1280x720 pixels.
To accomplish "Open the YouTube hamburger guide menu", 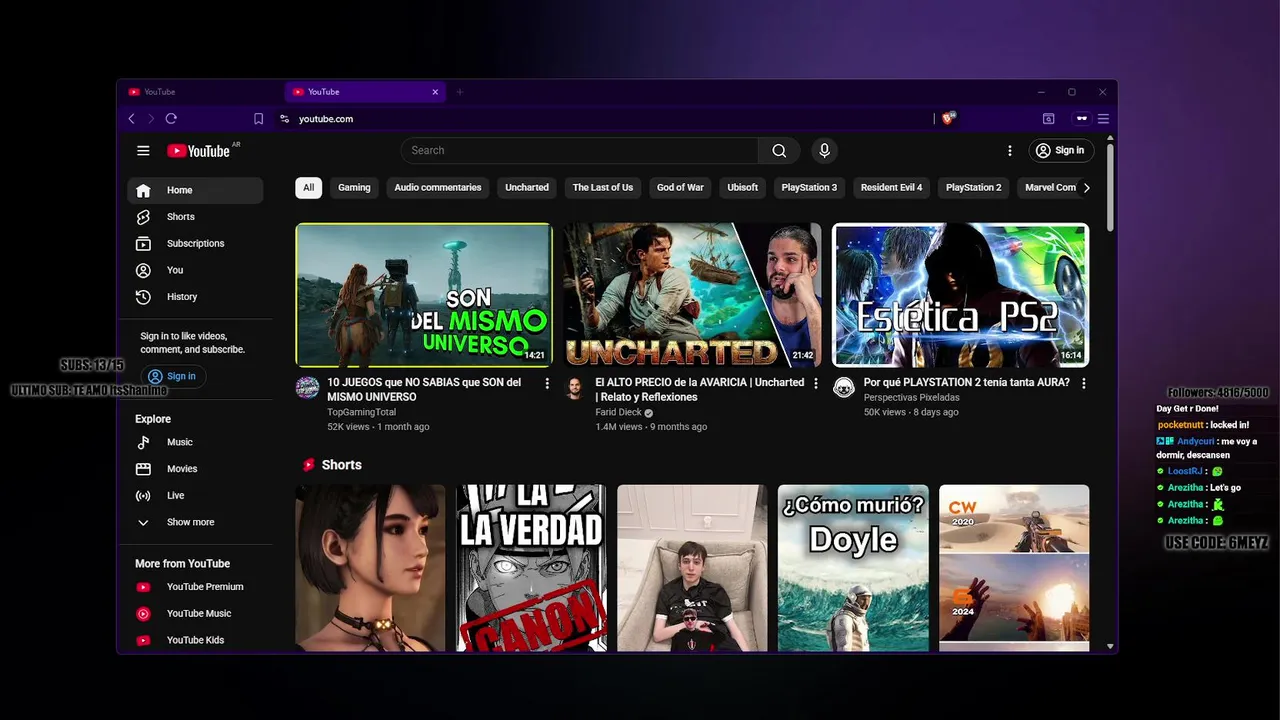I will click(143, 151).
